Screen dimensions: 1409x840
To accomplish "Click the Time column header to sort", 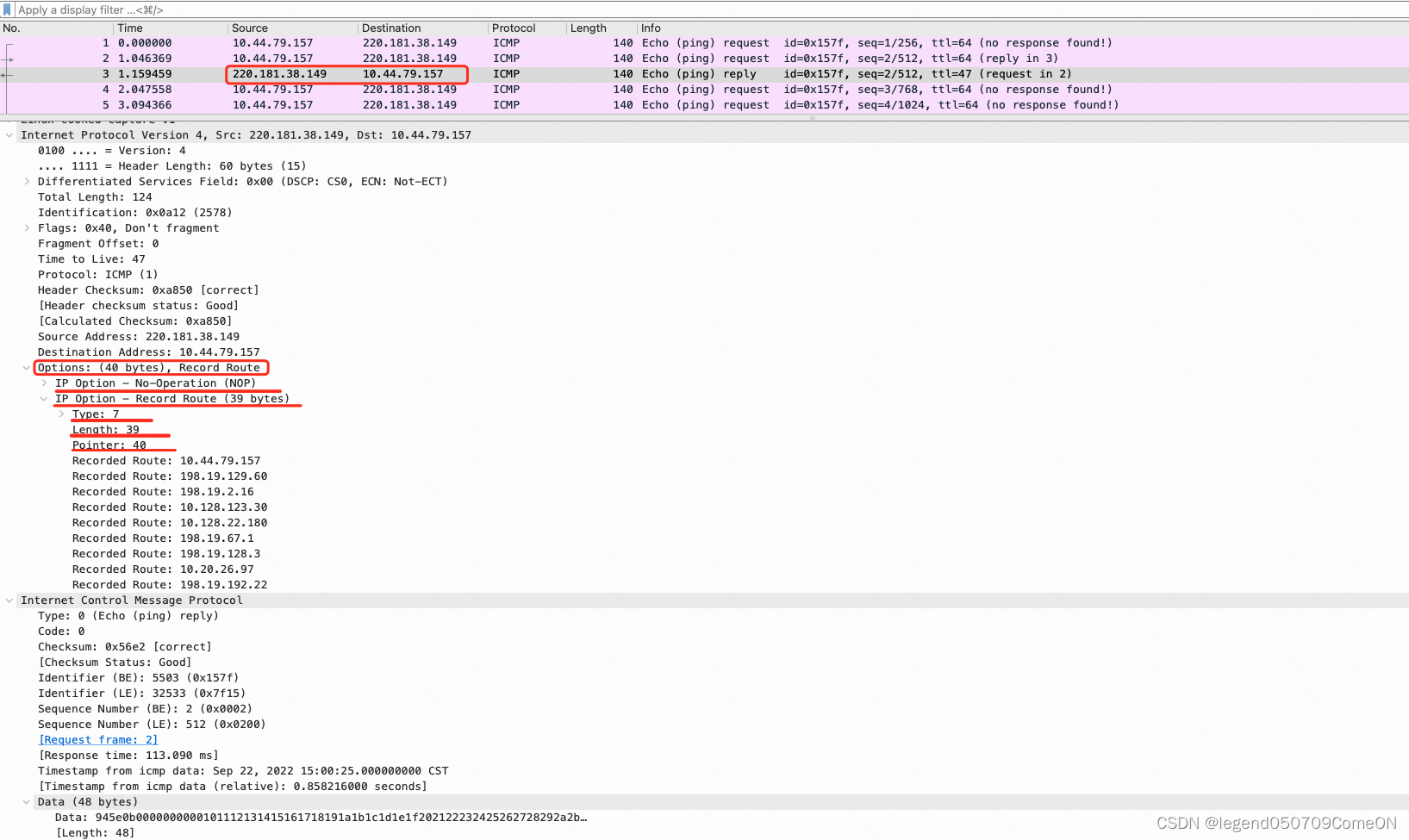I will pyautogui.click(x=129, y=28).
